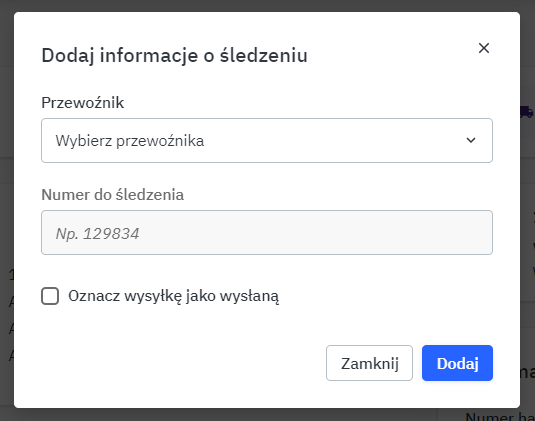Mark shipment as sent using the checkbox square

coord(50,296)
